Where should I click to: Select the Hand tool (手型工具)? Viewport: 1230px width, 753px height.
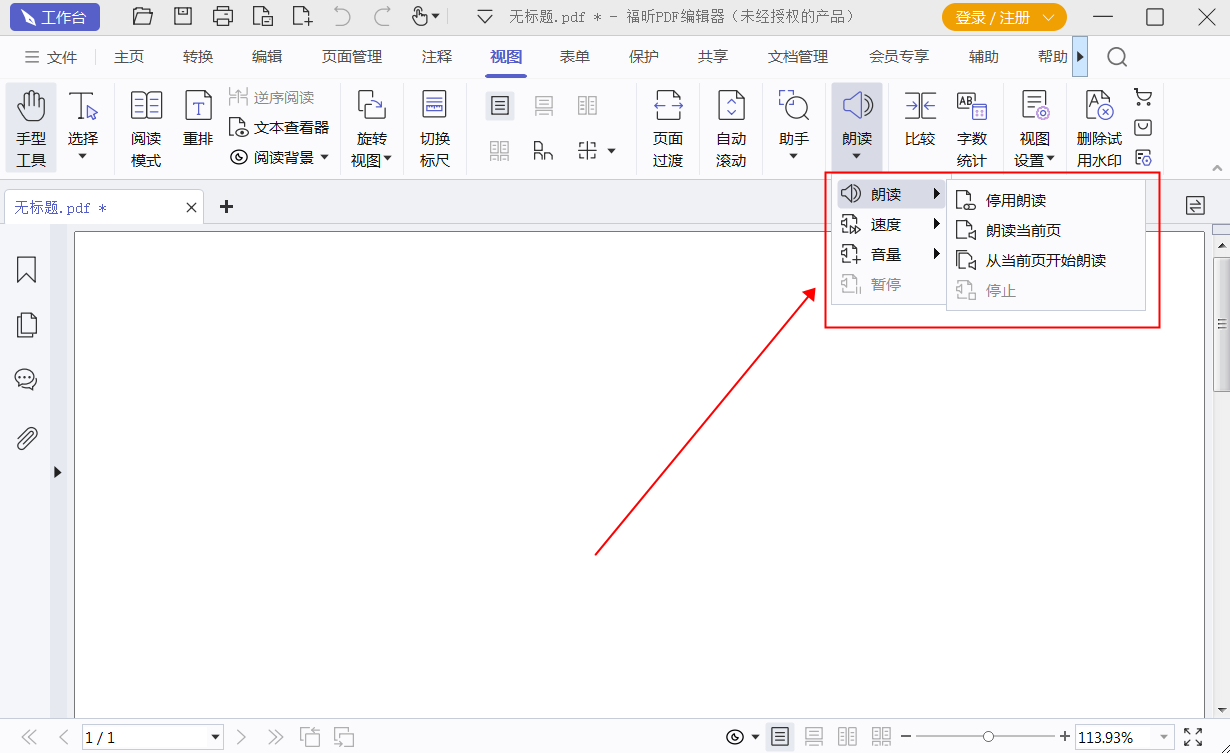point(31,127)
